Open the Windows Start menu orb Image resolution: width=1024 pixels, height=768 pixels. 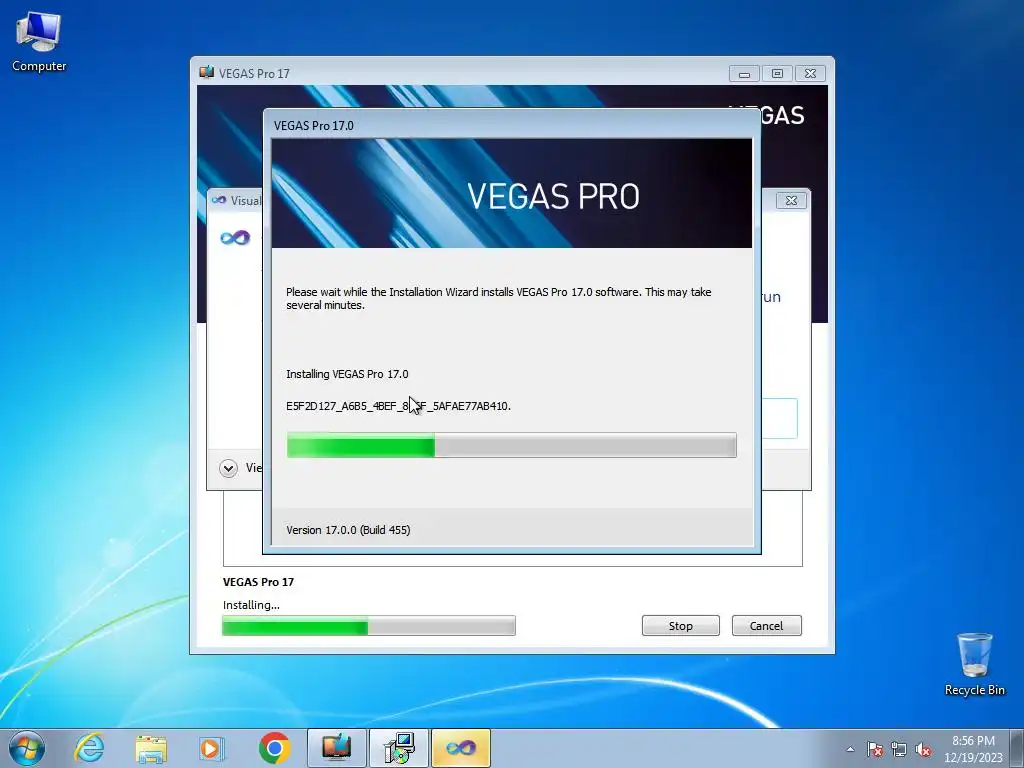[x=27, y=748]
